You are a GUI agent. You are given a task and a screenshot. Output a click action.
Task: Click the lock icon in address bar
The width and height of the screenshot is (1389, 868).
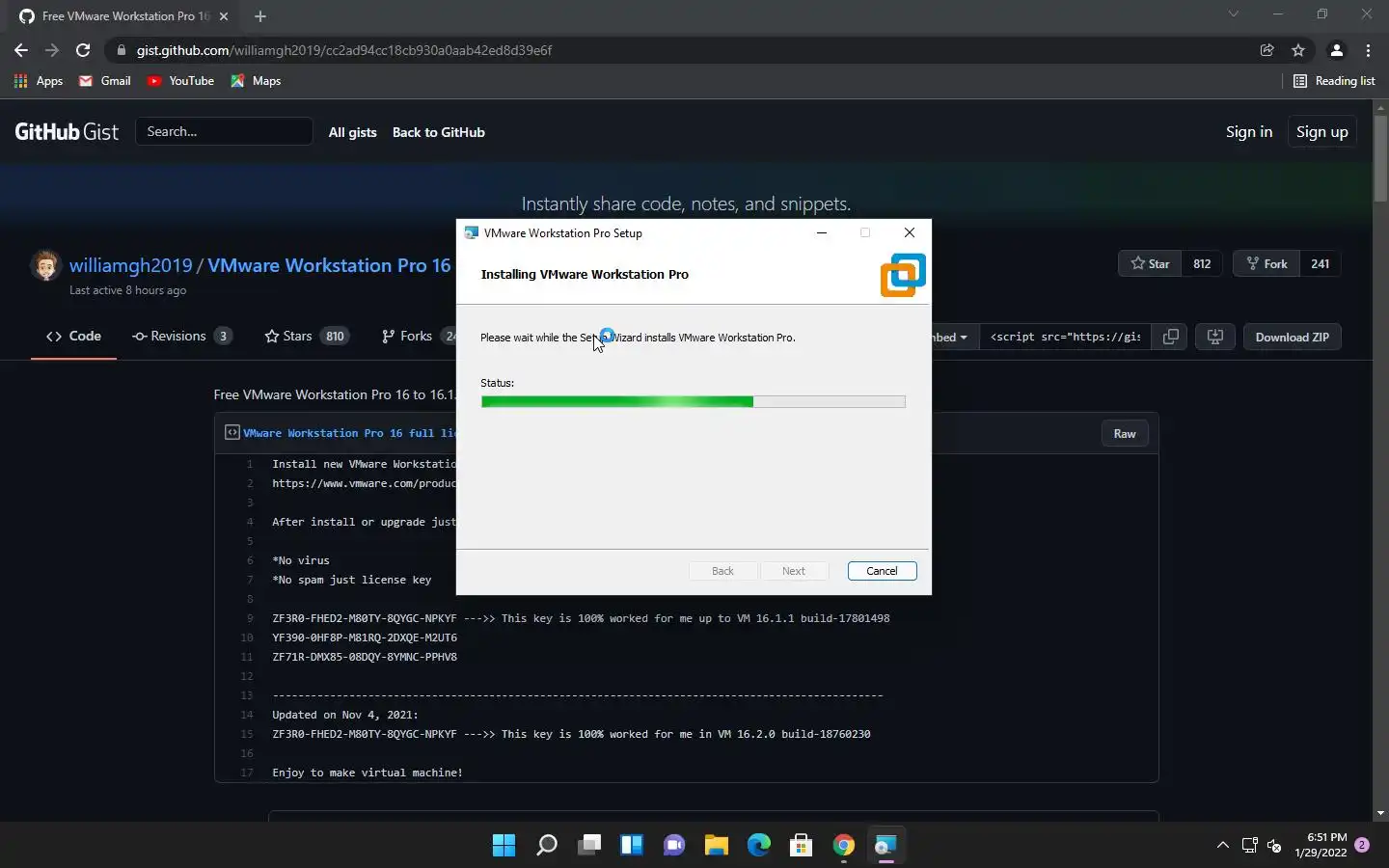pyautogui.click(x=121, y=50)
